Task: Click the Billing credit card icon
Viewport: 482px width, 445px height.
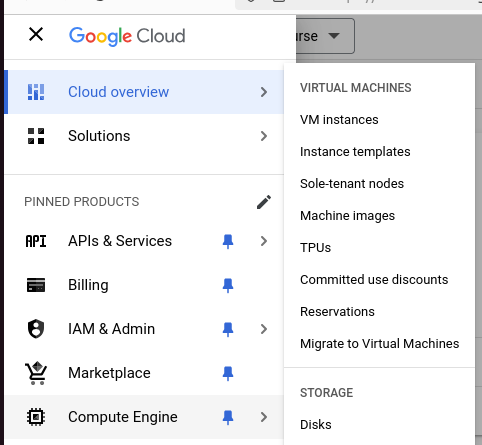Action: (x=36, y=285)
